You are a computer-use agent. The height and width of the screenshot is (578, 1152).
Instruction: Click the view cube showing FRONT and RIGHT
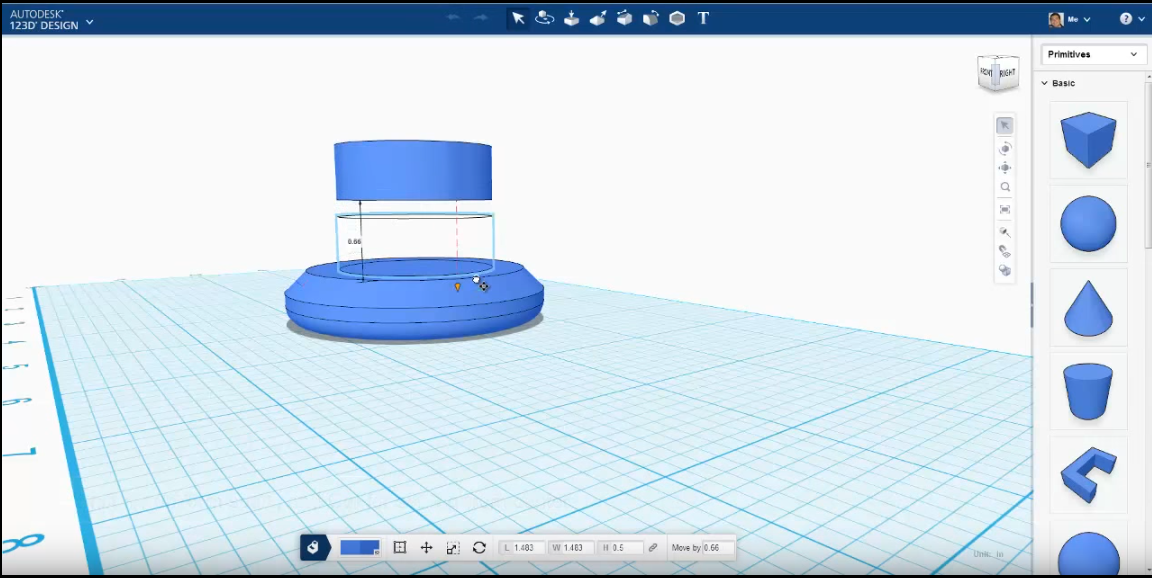998,73
